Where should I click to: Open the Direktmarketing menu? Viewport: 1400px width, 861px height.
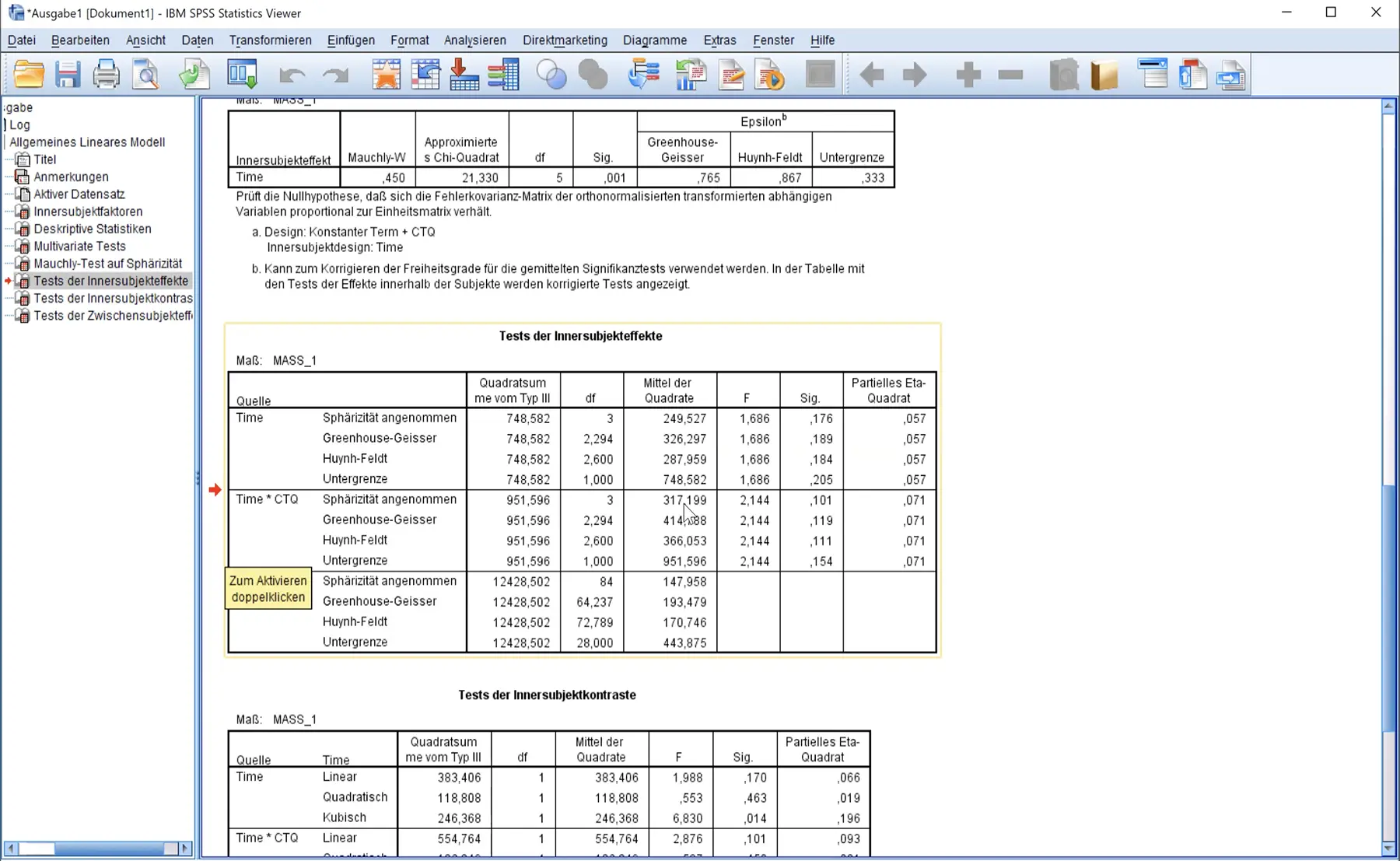[x=565, y=40]
